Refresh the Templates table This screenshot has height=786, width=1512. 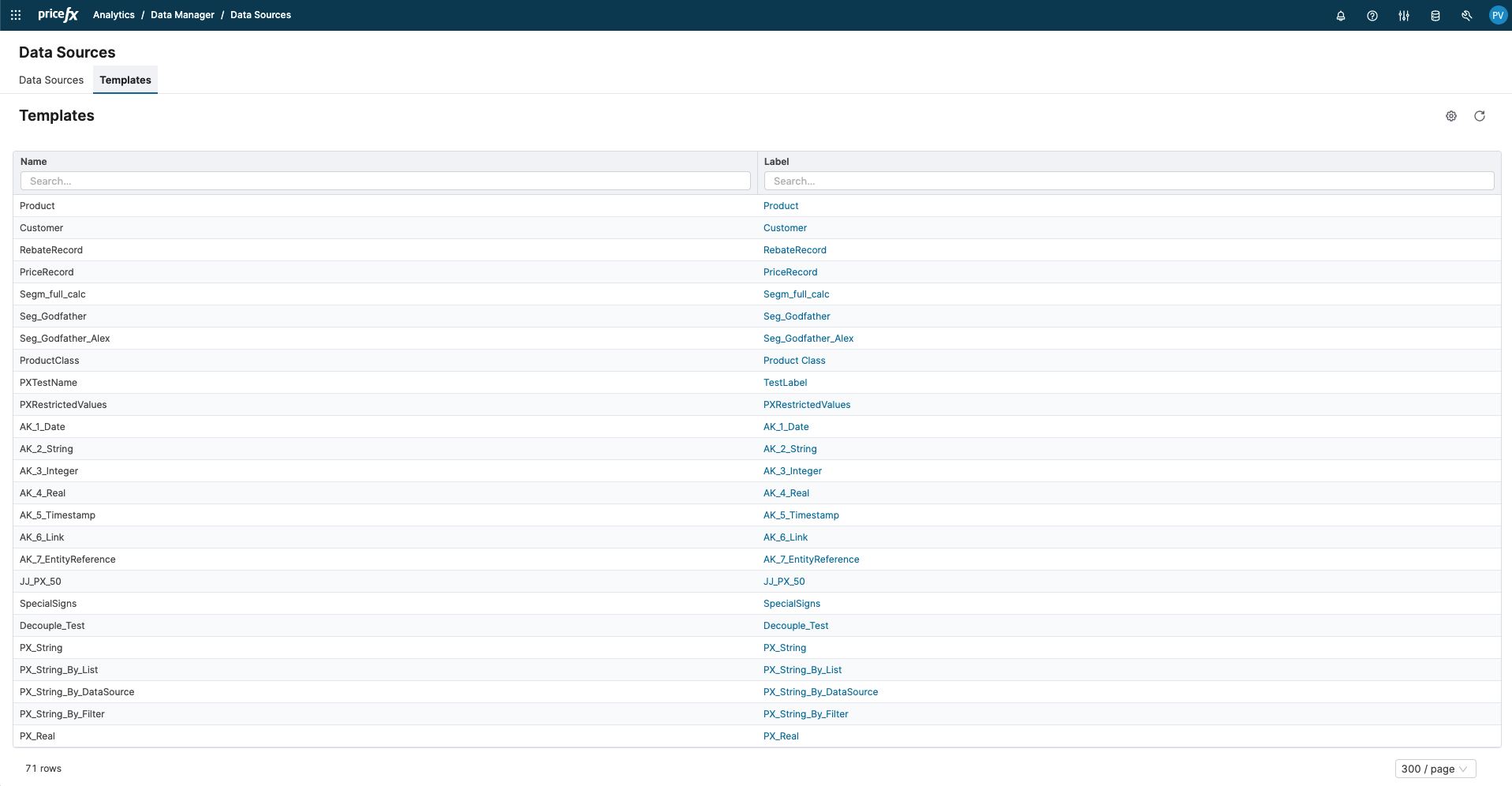[1479, 116]
